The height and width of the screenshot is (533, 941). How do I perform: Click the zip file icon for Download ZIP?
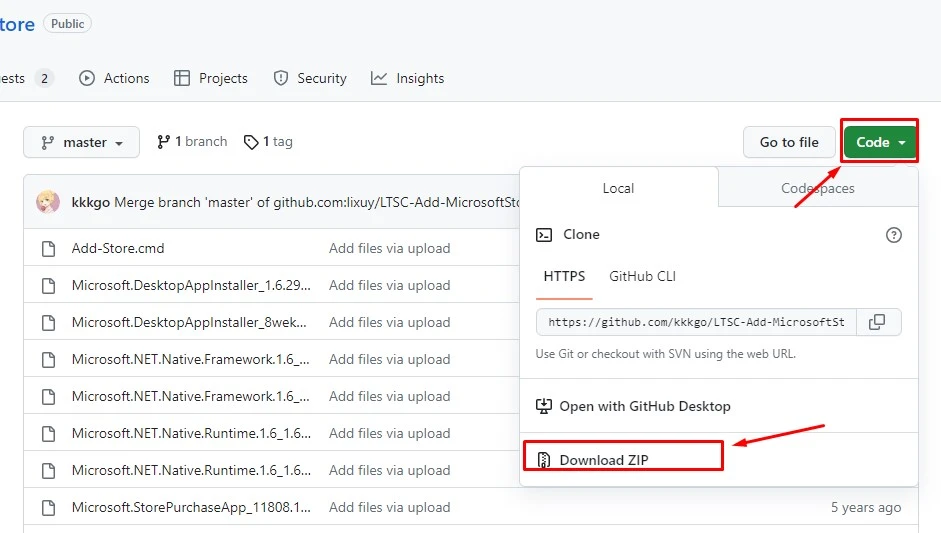544,460
